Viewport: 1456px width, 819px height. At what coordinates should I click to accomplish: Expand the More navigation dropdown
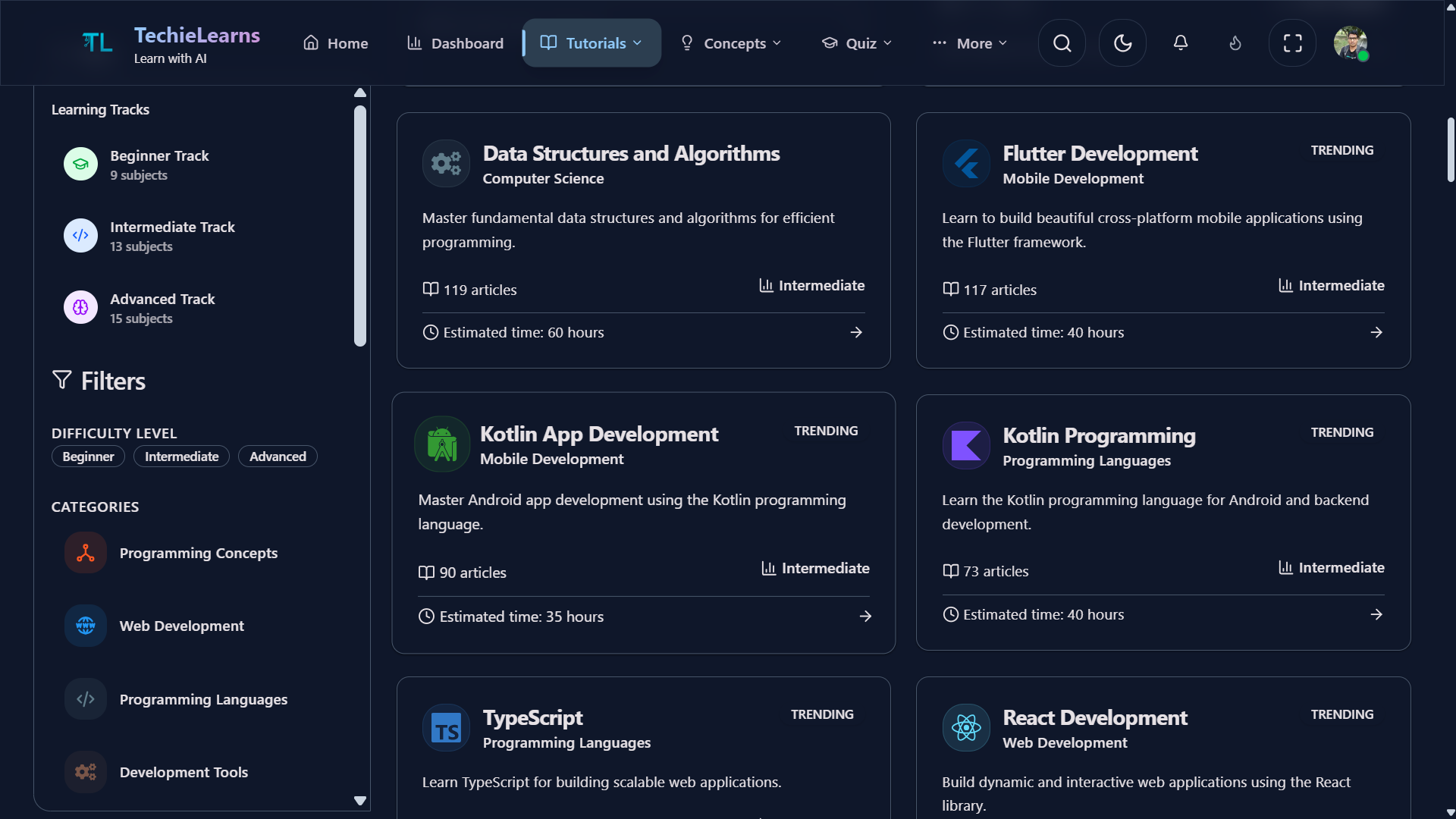pyautogui.click(x=969, y=42)
